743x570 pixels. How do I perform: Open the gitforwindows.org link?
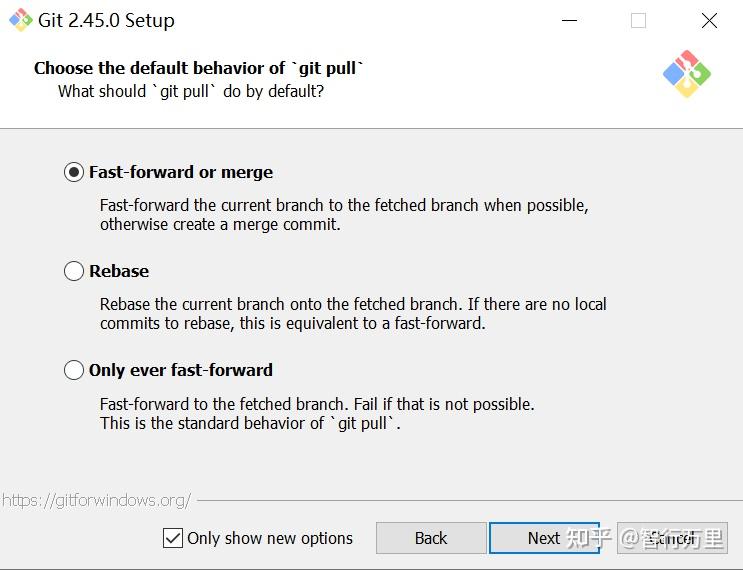96,500
